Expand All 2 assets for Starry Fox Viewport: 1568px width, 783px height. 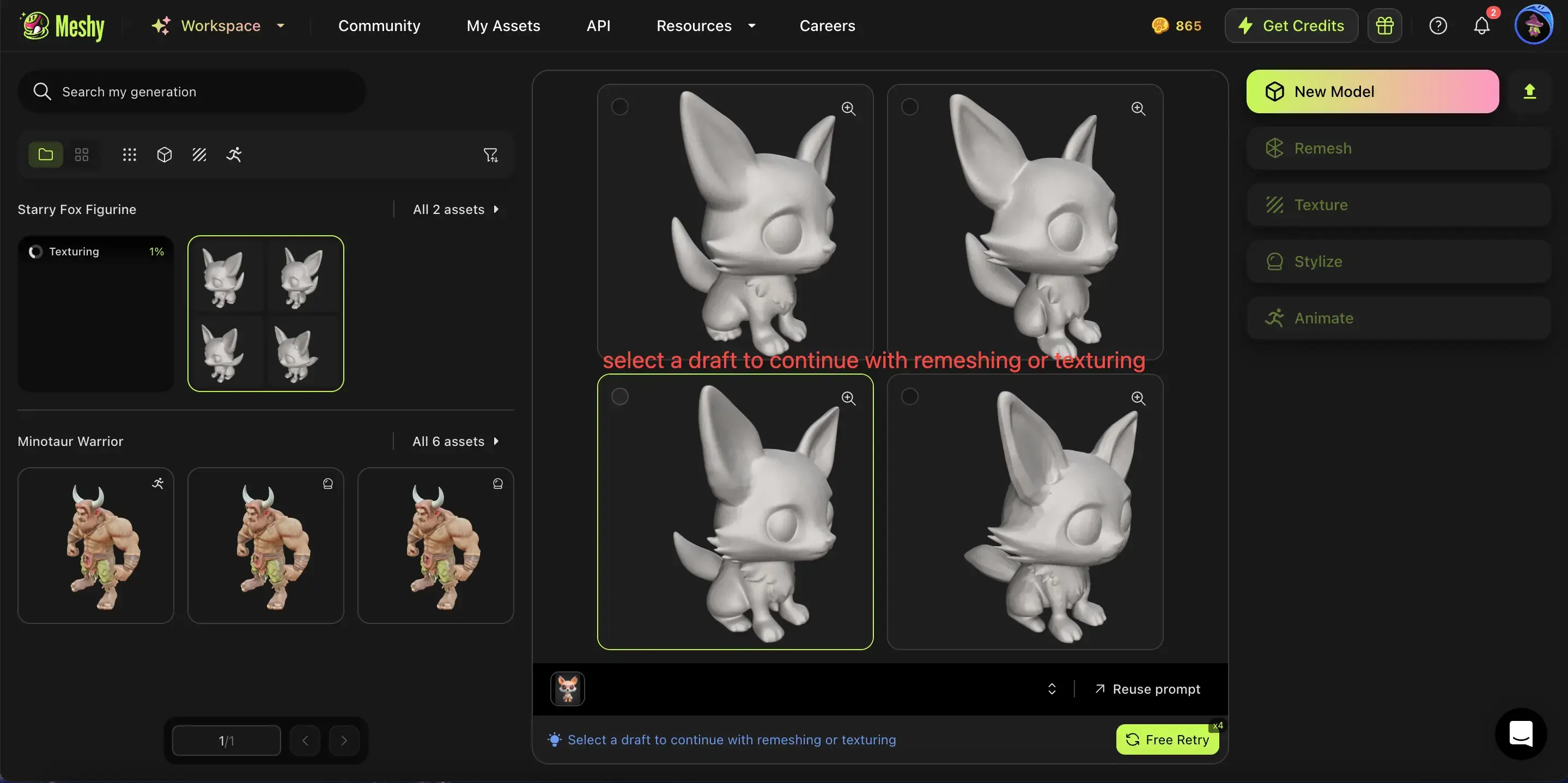(x=455, y=209)
